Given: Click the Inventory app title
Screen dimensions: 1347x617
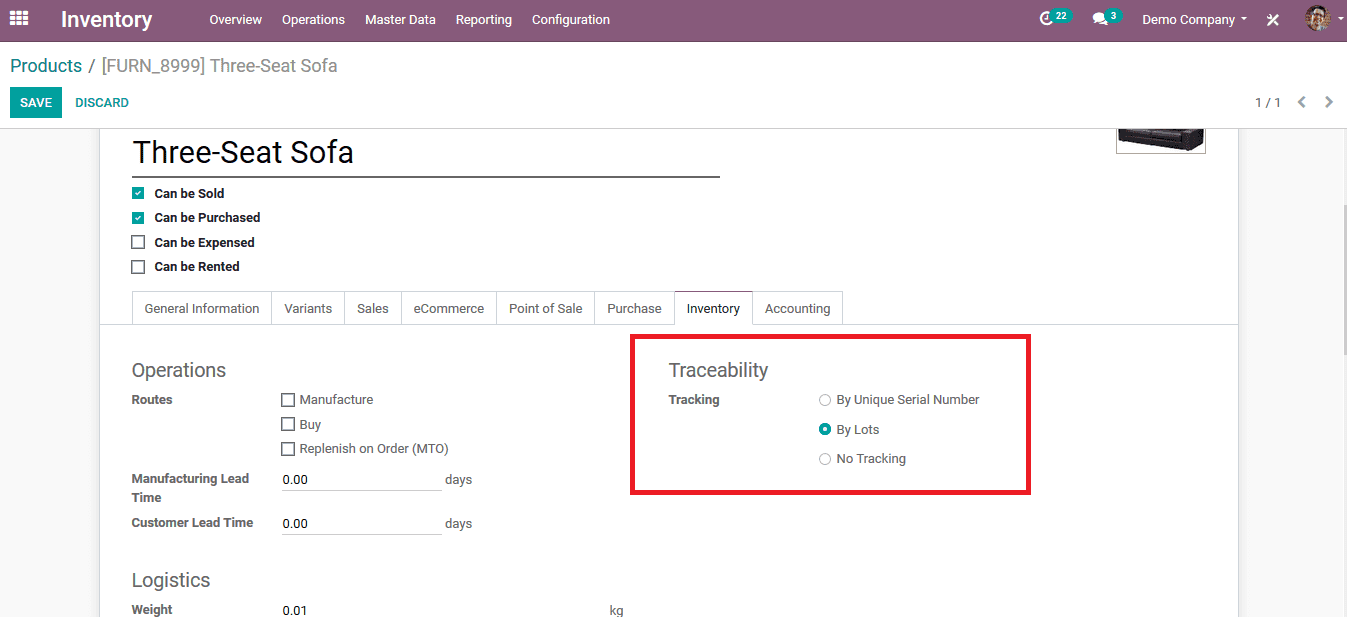Looking at the screenshot, I should coord(106,19).
